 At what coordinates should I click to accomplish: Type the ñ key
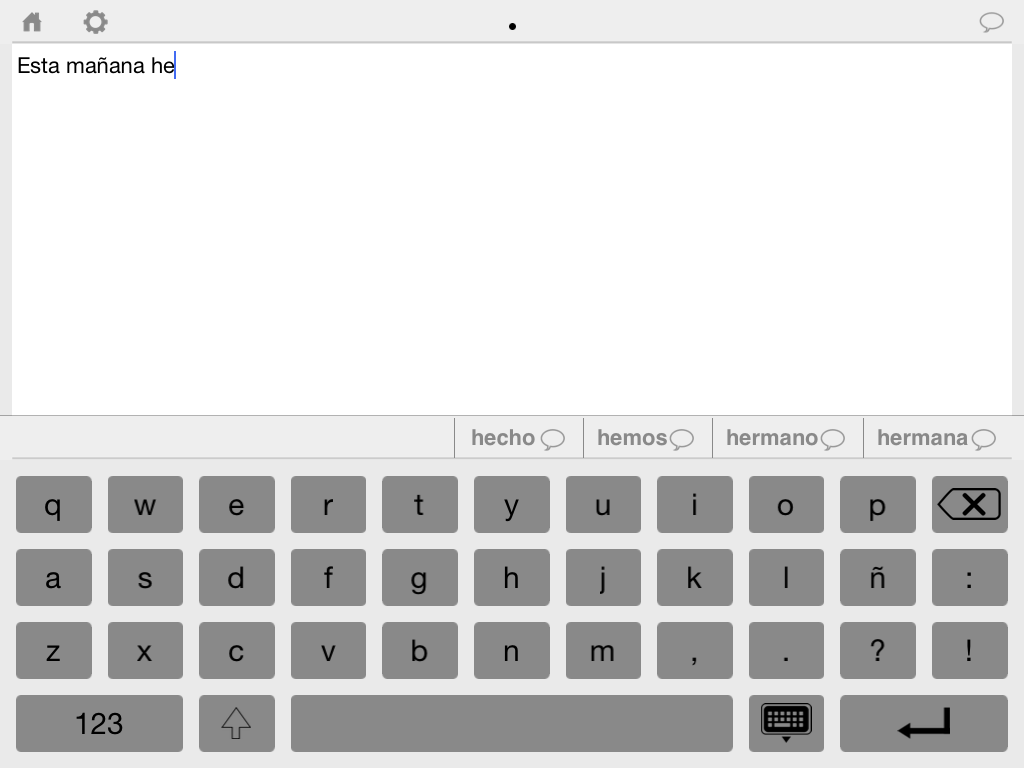[x=877, y=578]
